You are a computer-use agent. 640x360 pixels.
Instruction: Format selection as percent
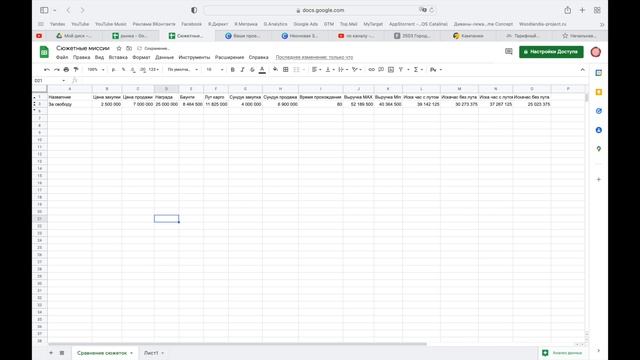point(123,70)
